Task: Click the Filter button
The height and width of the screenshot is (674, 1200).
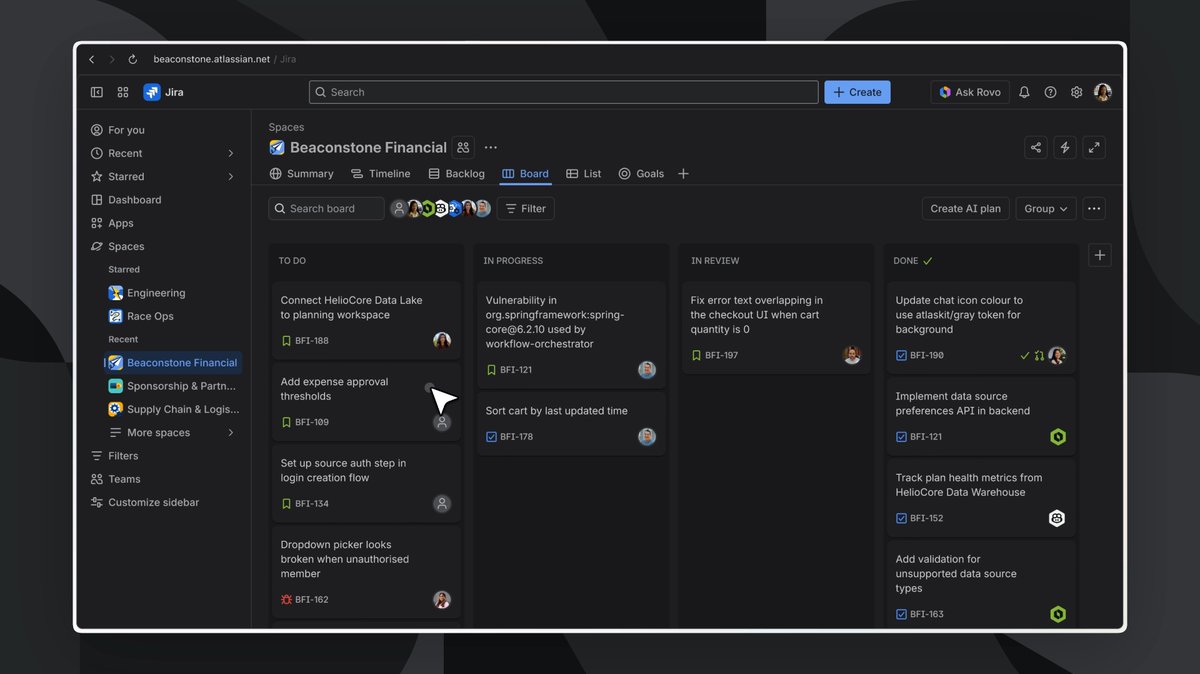Action: 526,209
